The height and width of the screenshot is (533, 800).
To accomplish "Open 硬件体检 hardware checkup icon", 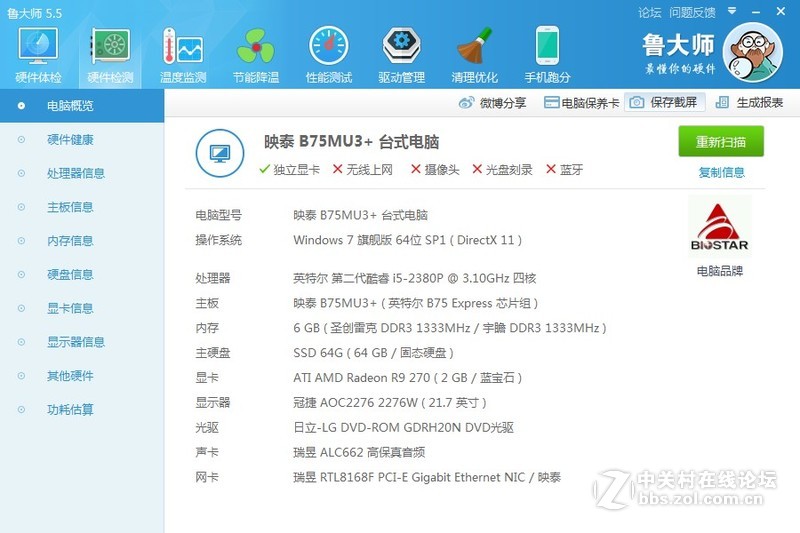I will 38,56.
